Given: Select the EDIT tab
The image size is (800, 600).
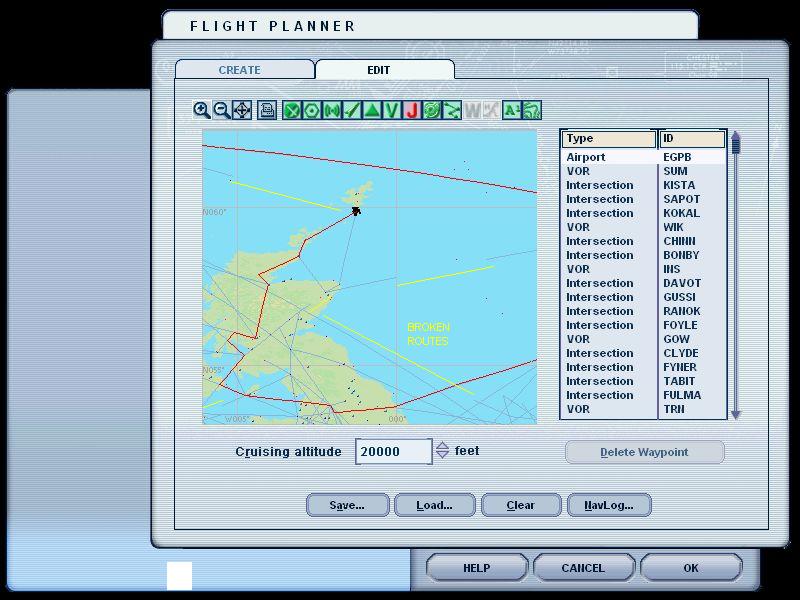Looking at the screenshot, I should click(378, 70).
